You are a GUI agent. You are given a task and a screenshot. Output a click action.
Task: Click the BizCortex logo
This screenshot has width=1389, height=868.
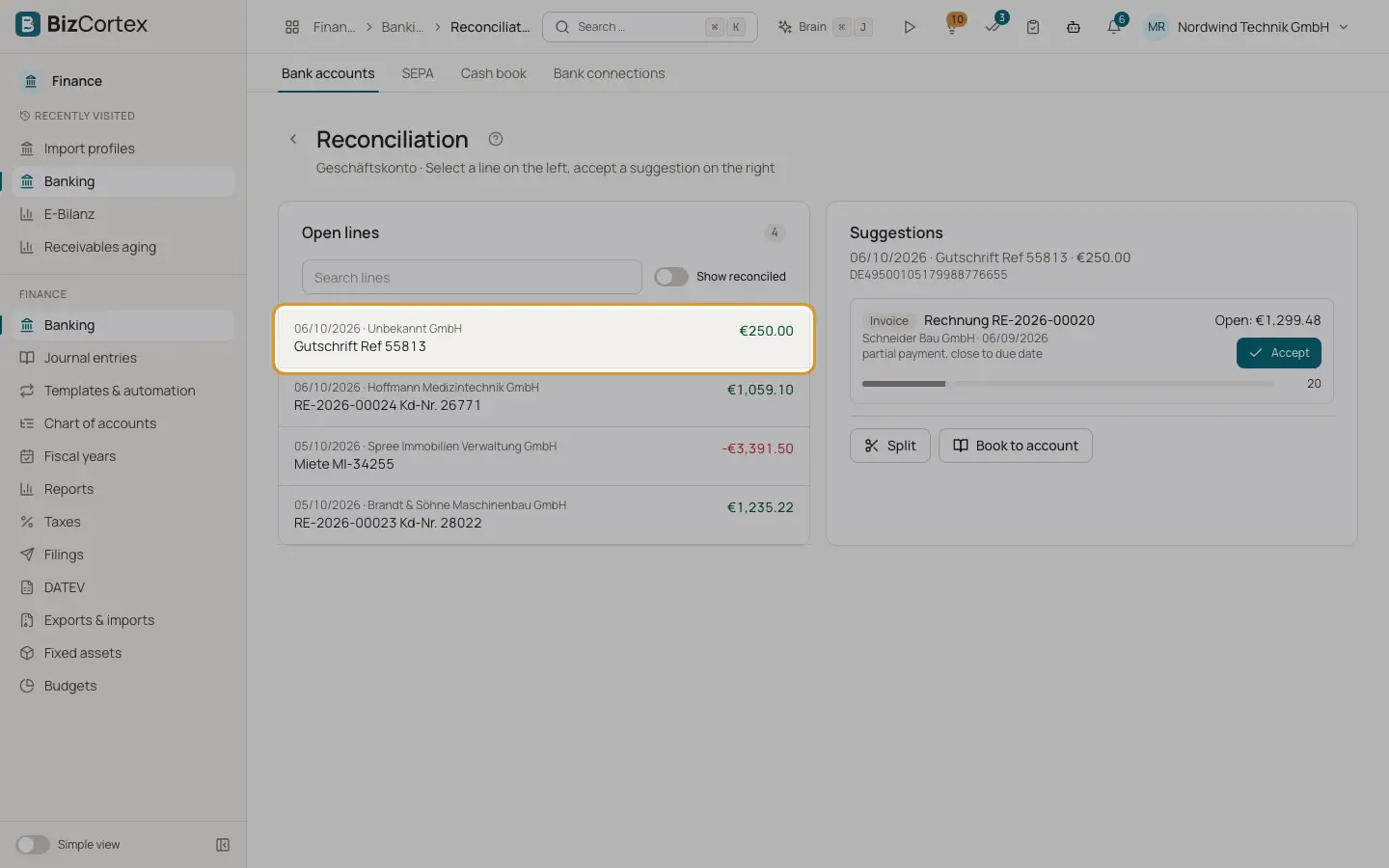tap(82, 24)
